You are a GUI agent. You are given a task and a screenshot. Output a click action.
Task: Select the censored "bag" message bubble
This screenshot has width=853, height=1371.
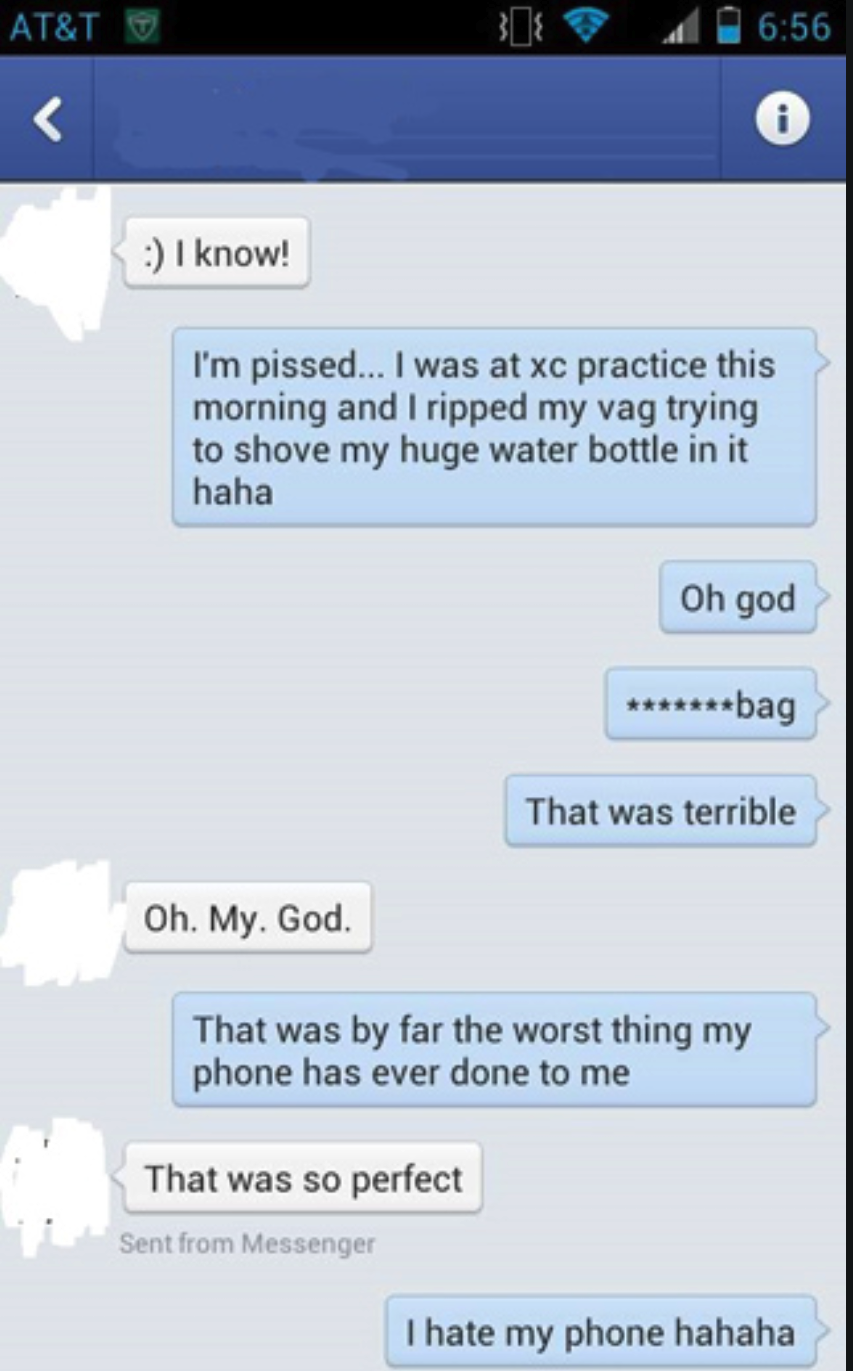coord(713,705)
